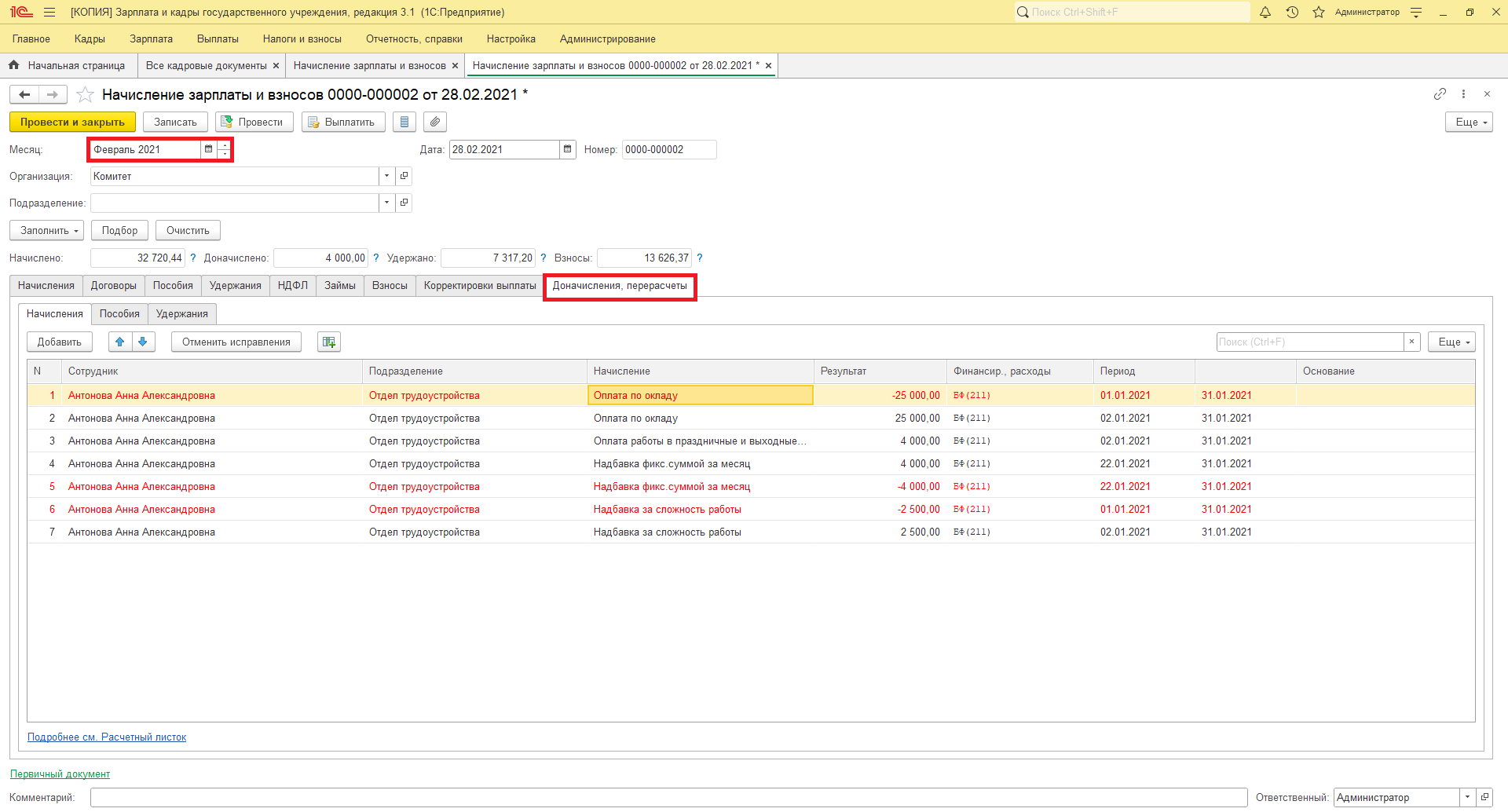Focus the Номер document field
Screen dimensions: 1508x812
tap(669, 149)
